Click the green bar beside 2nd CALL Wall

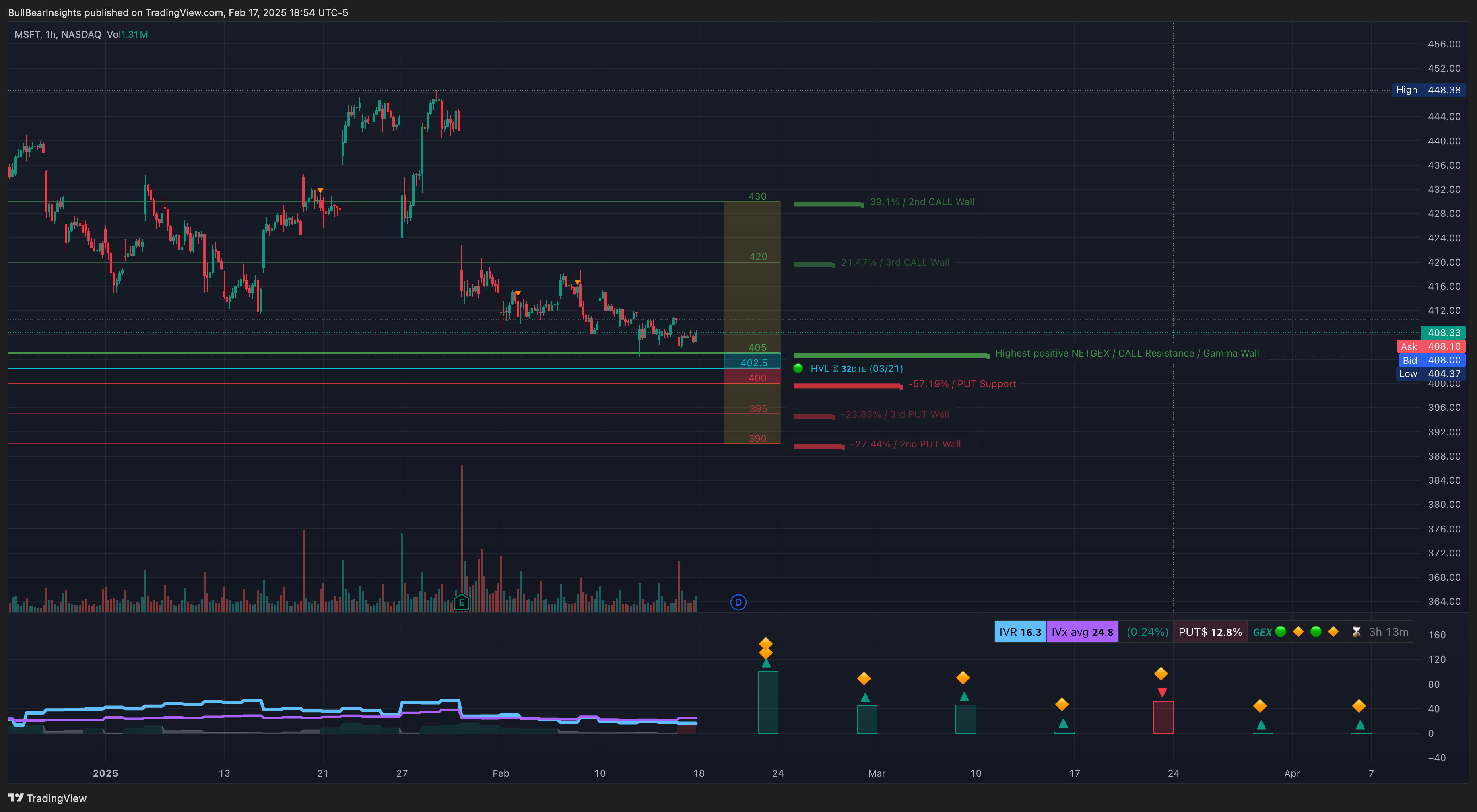[x=828, y=204]
